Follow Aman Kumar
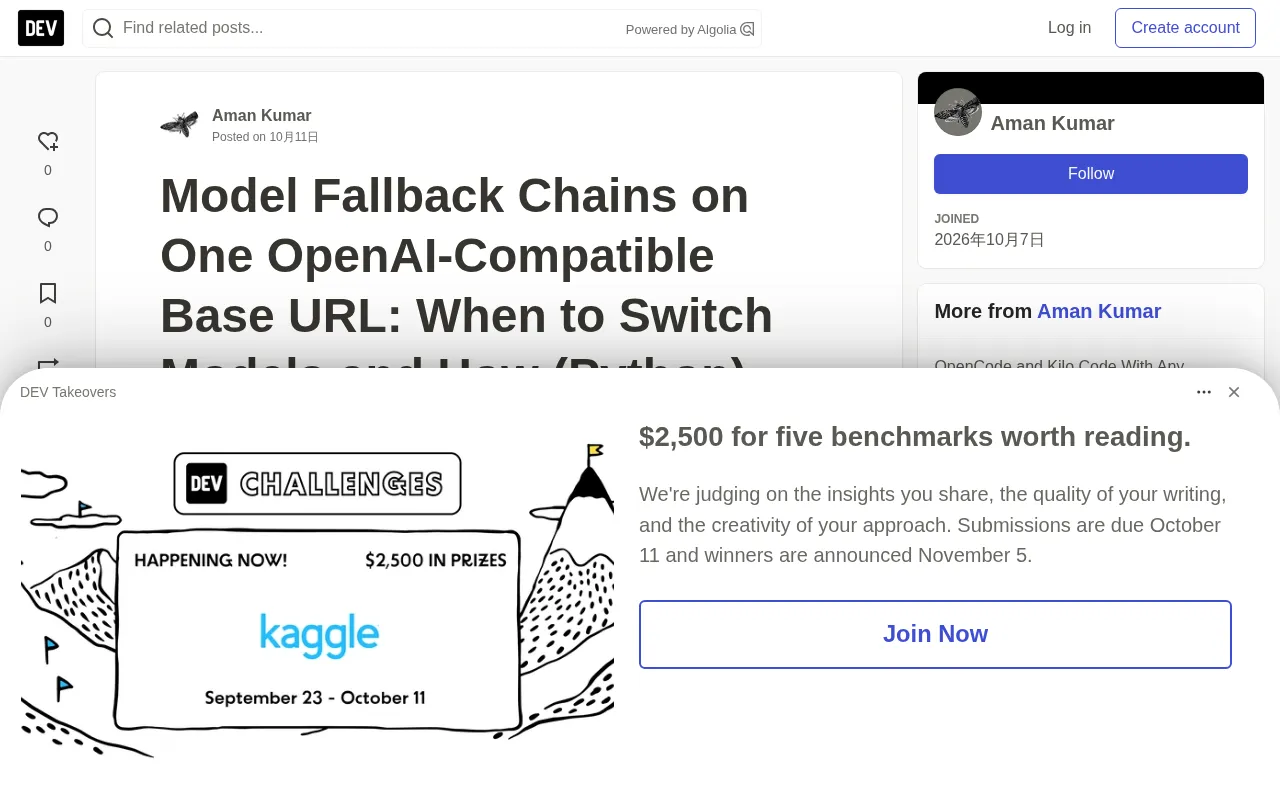Image resolution: width=1280 pixels, height=800 pixels. click(1091, 174)
